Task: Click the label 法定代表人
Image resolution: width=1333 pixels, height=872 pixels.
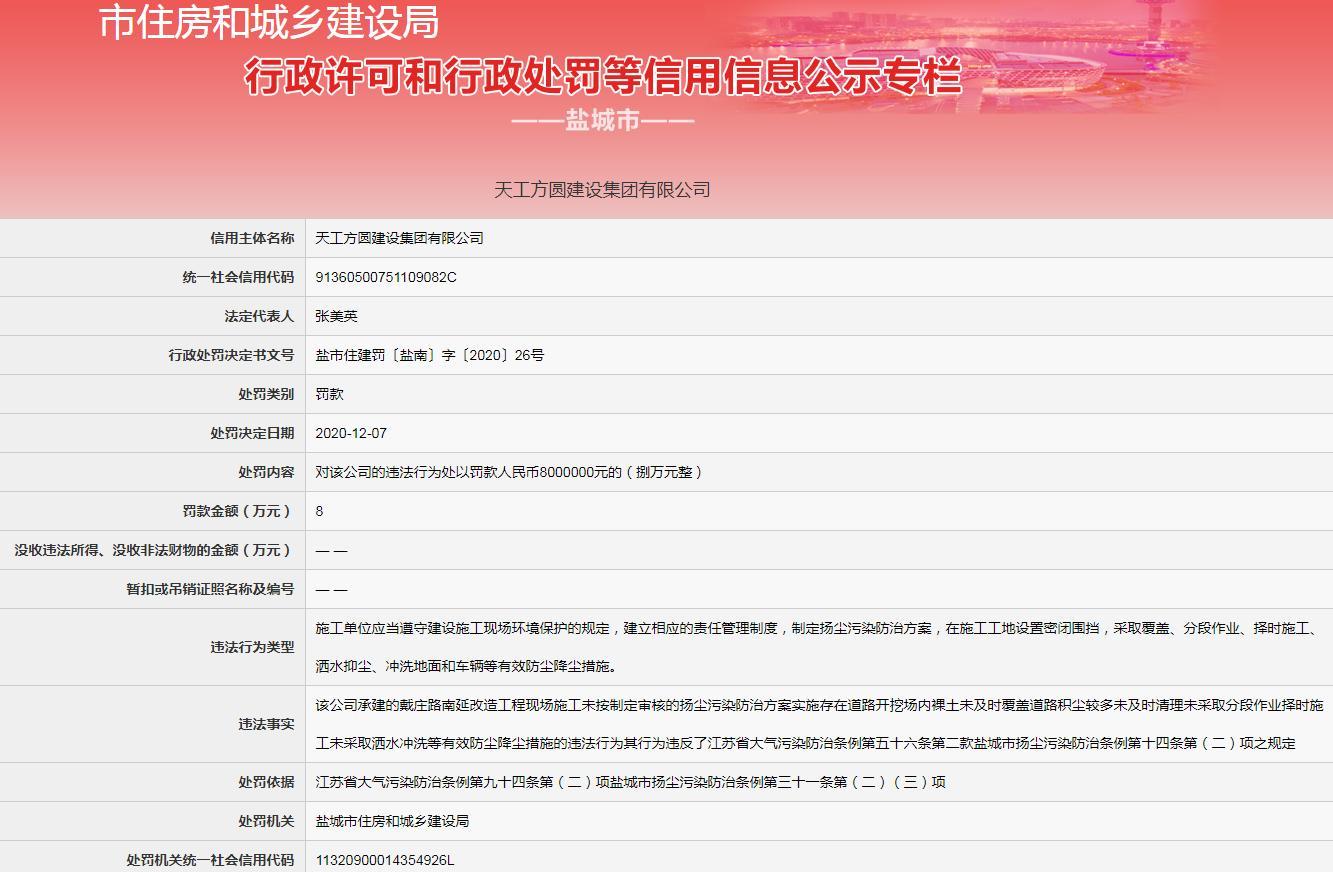Action: [x=259, y=316]
